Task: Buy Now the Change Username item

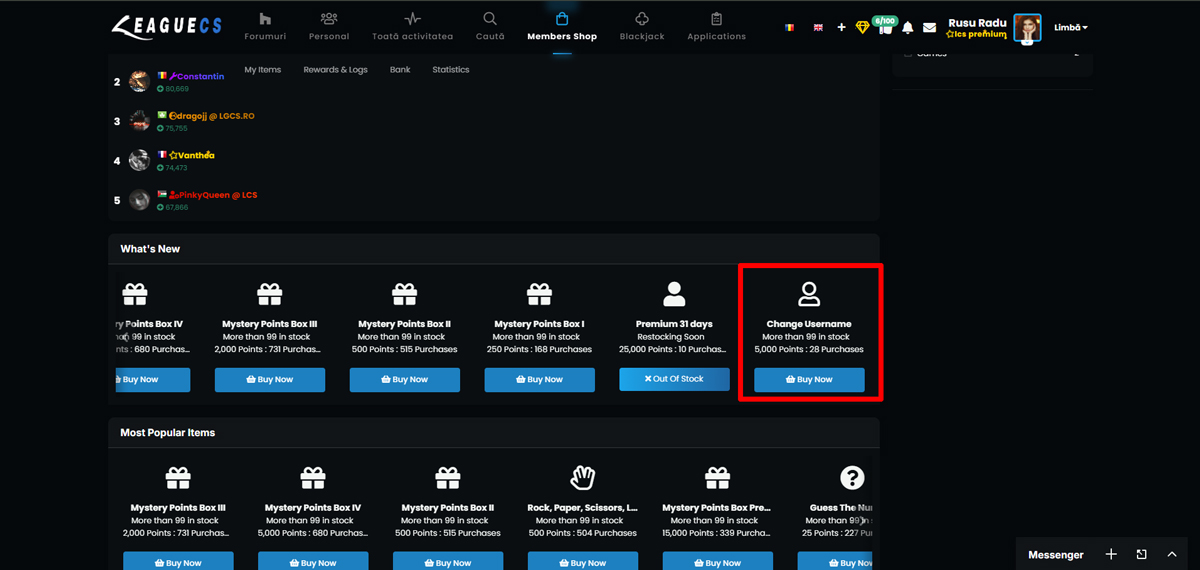Action: (x=809, y=380)
